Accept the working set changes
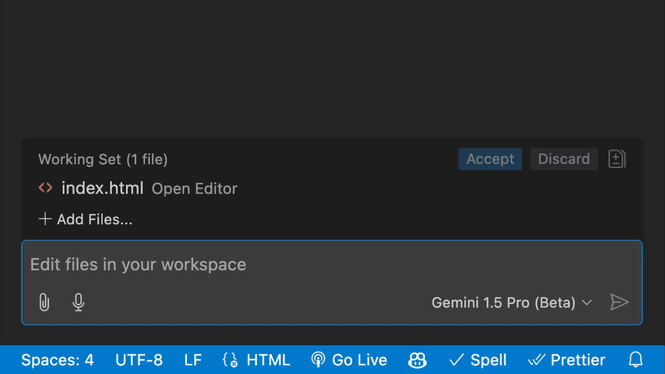This screenshot has width=665, height=374. pos(490,159)
